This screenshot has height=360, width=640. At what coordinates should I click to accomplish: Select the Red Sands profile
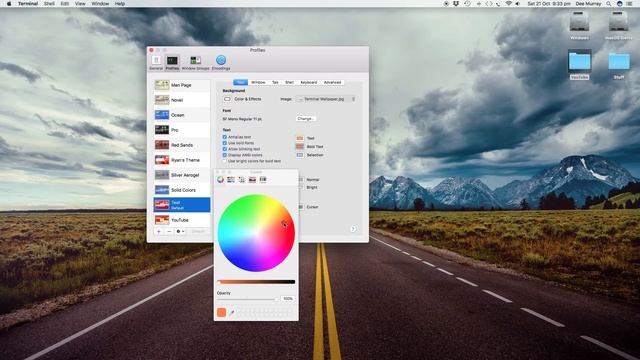182,145
